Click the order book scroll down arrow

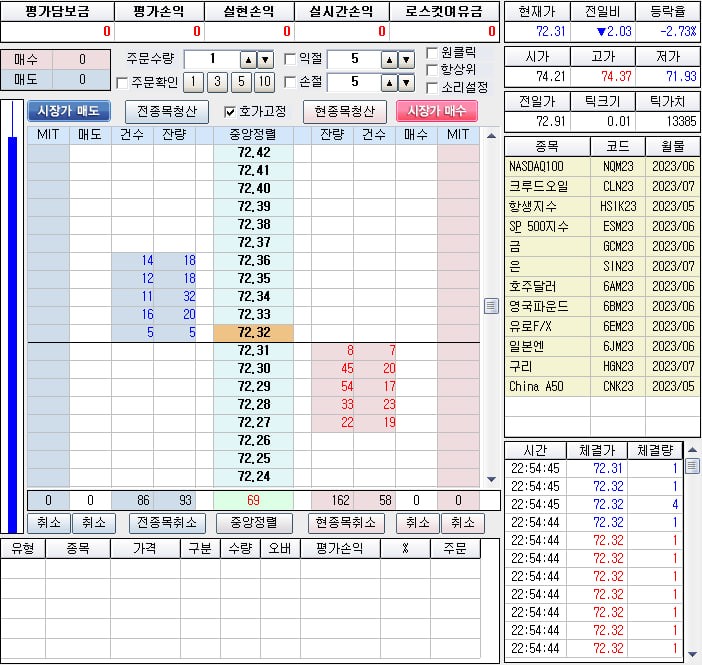pos(491,479)
